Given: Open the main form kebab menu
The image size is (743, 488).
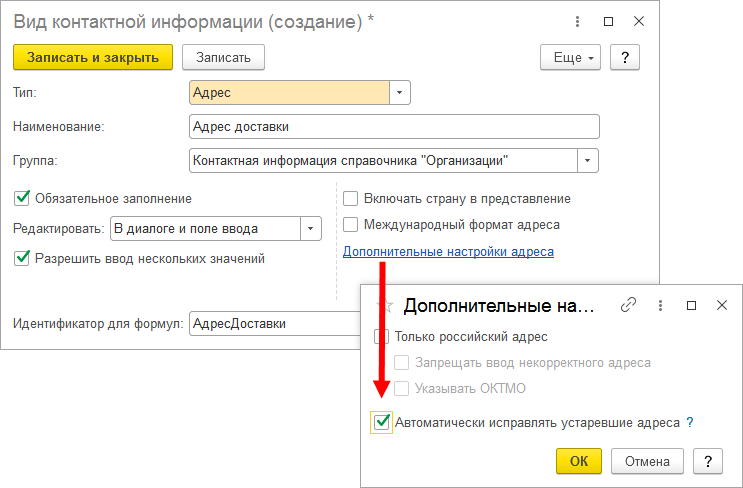Looking at the screenshot, I should click(x=577, y=21).
